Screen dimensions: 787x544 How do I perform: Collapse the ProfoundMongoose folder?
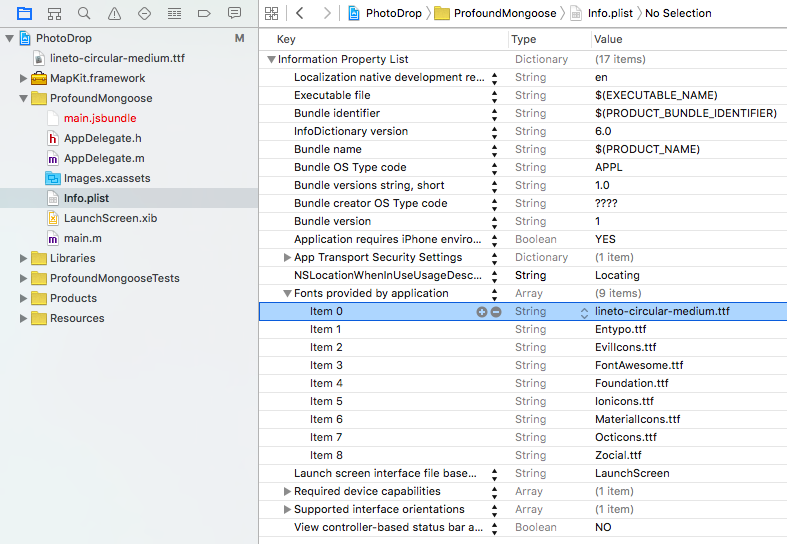click(23, 98)
